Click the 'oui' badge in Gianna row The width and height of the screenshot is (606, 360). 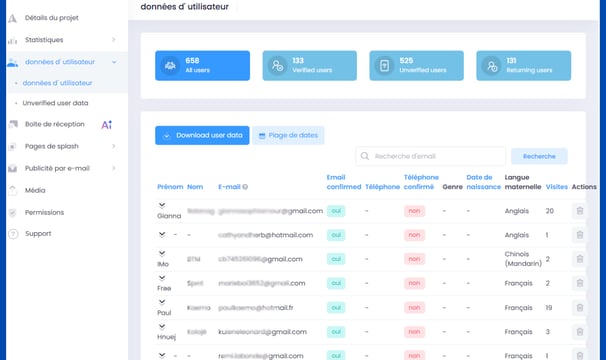click(x=336, y=211)
